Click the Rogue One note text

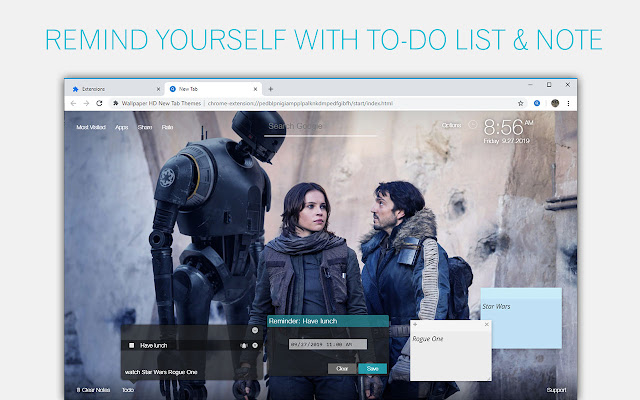point(428,339)
